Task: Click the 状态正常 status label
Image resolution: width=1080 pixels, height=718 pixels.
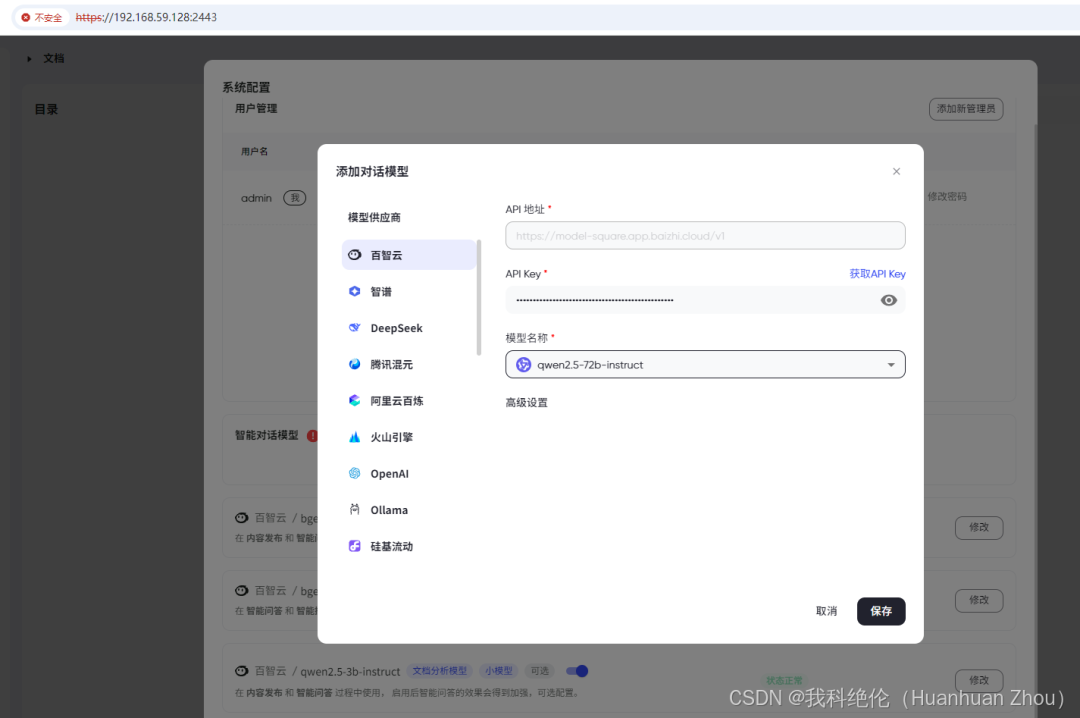Action: coord(784,681)
